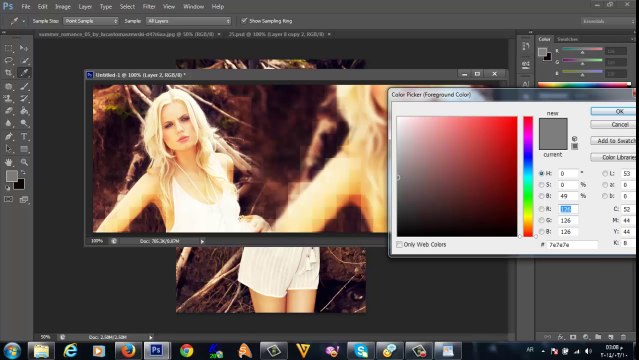Viewport: 639px width, 360px height.
Task: Select the Crop tool
Action: [8, 73]
